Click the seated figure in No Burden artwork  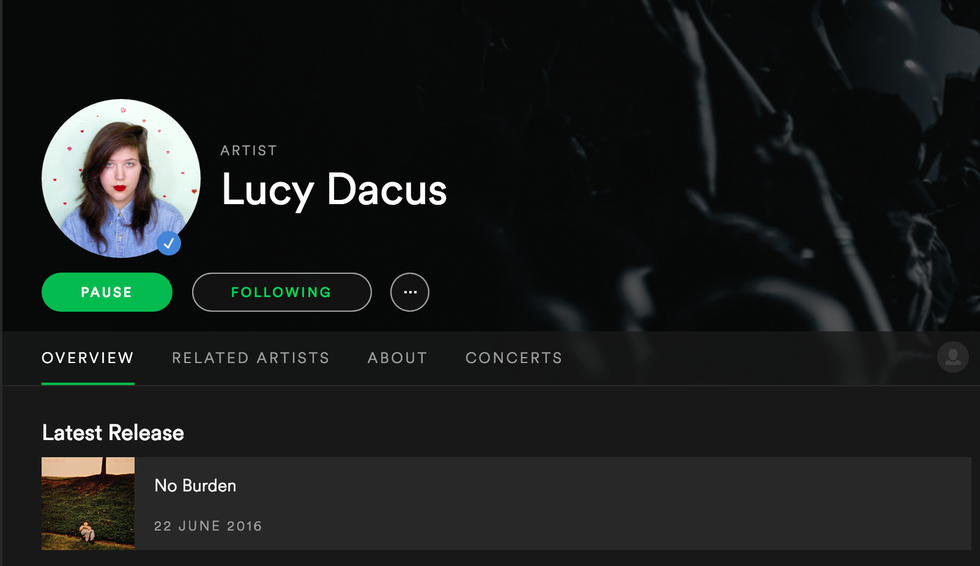[x=87, y=532]
